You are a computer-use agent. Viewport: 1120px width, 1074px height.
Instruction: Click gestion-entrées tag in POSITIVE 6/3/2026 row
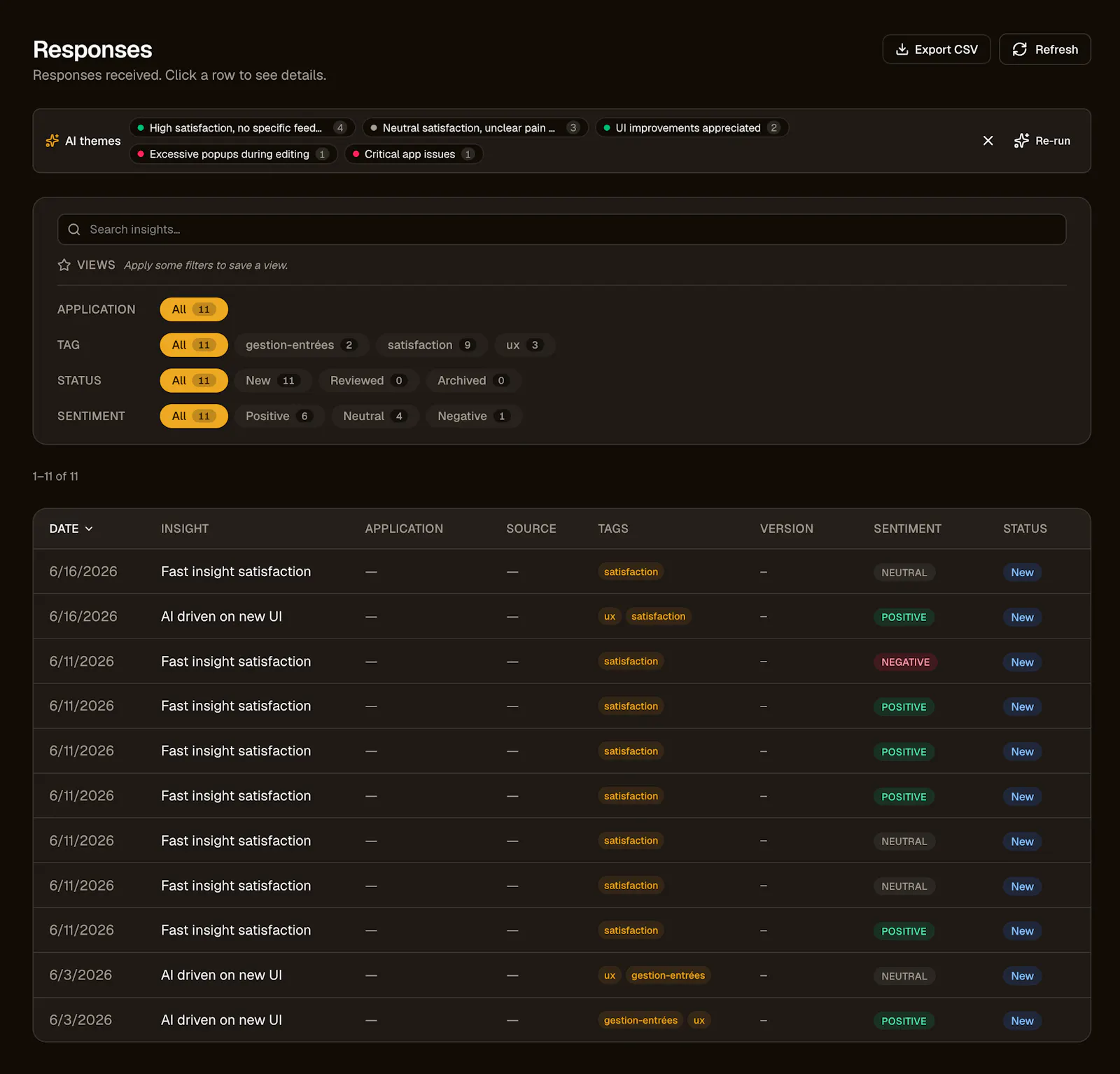[640, 1020]
